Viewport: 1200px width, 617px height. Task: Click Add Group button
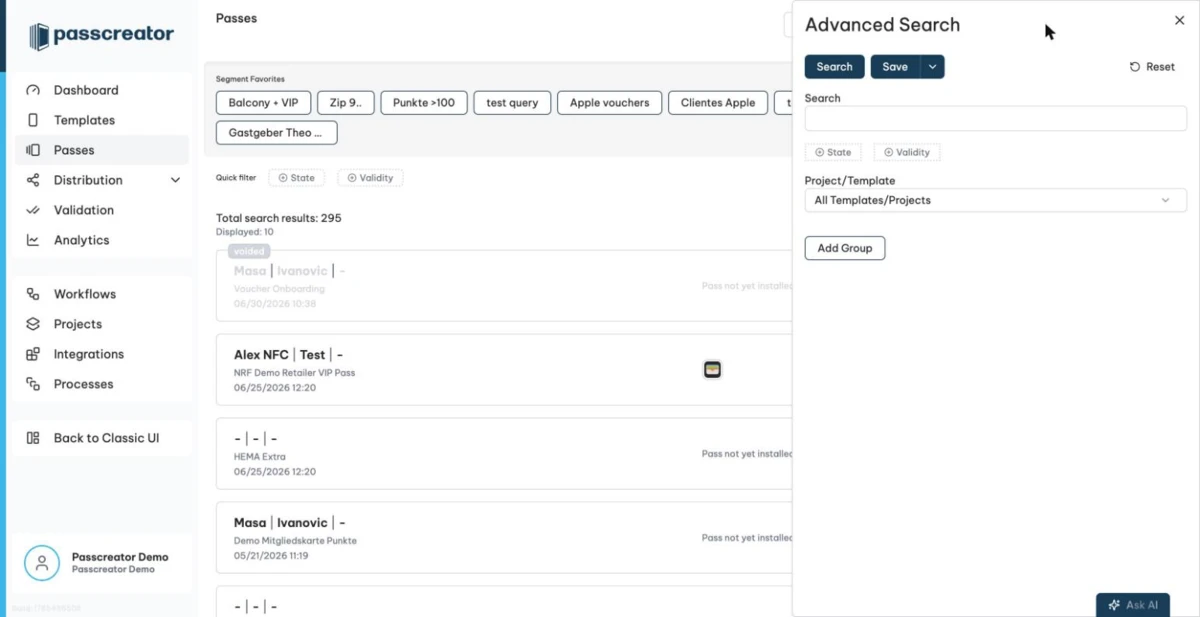845,248
